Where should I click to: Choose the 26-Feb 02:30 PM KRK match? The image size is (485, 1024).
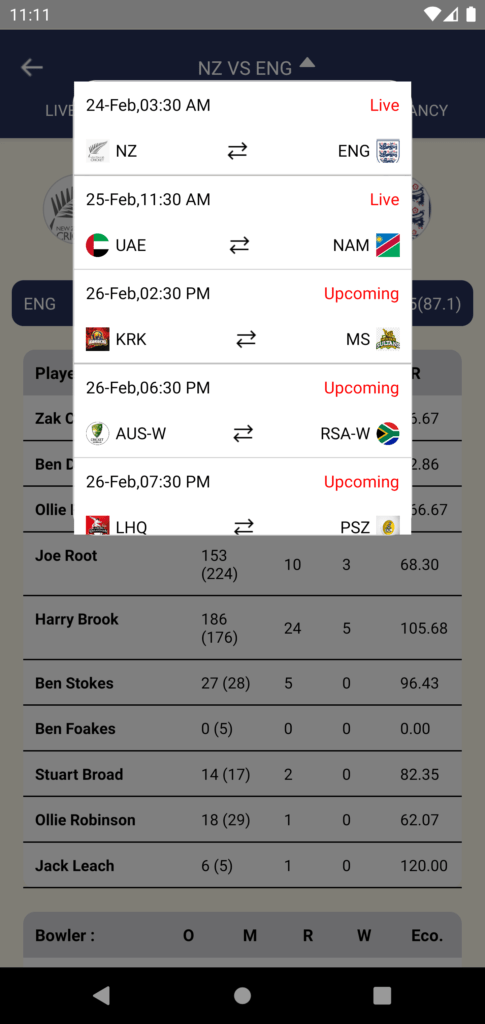[x=242, y=317]
